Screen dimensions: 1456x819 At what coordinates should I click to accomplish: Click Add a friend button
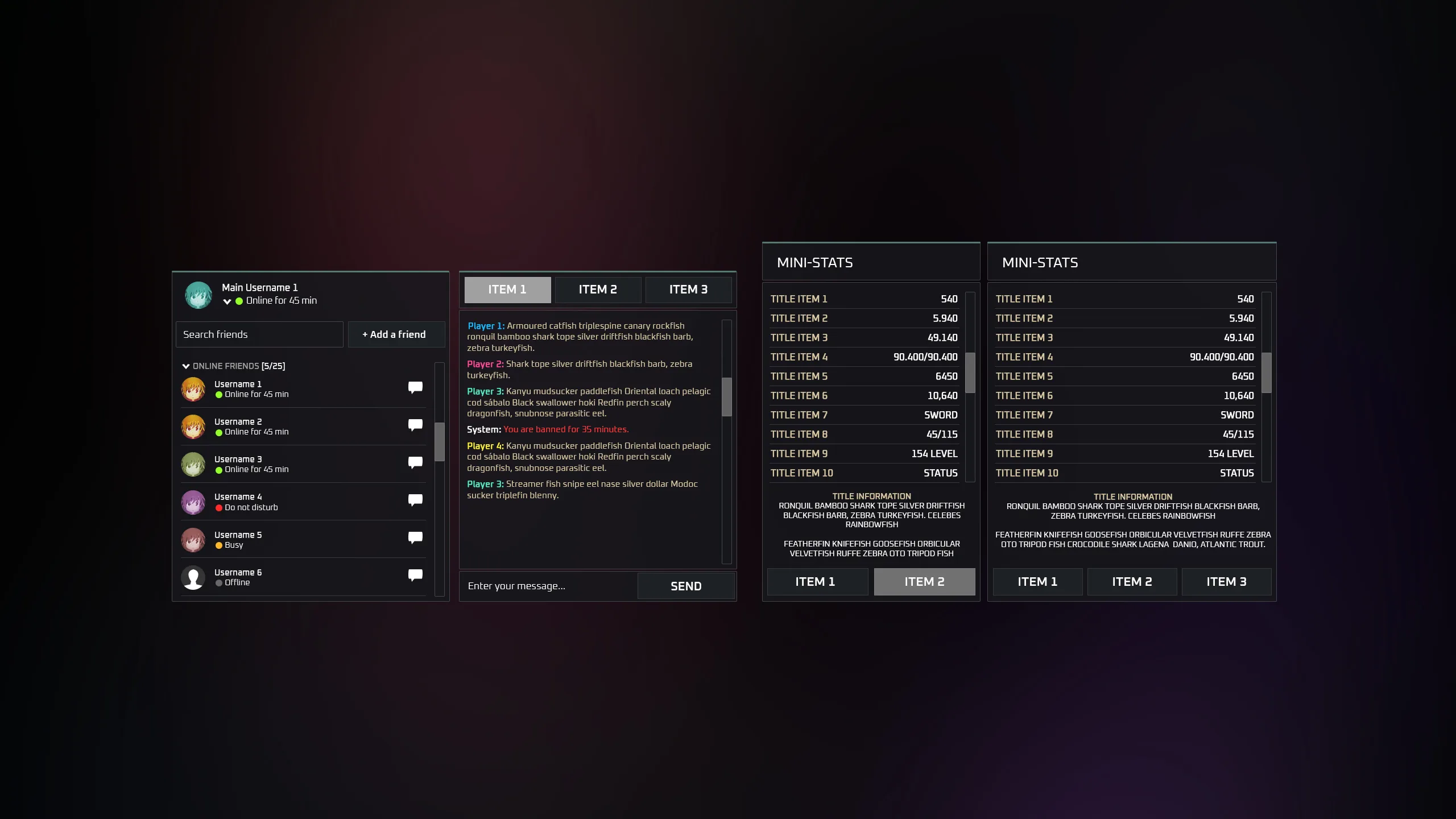396,334
